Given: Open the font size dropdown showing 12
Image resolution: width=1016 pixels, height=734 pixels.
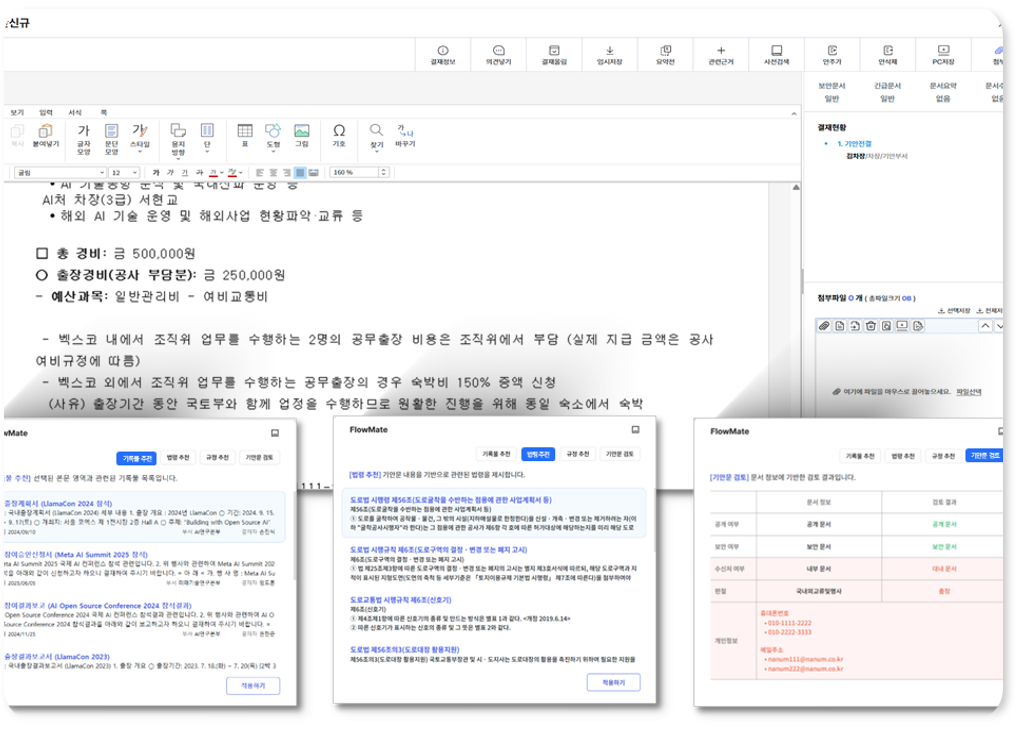Looking at the screenshot, I should coord(124,173).
